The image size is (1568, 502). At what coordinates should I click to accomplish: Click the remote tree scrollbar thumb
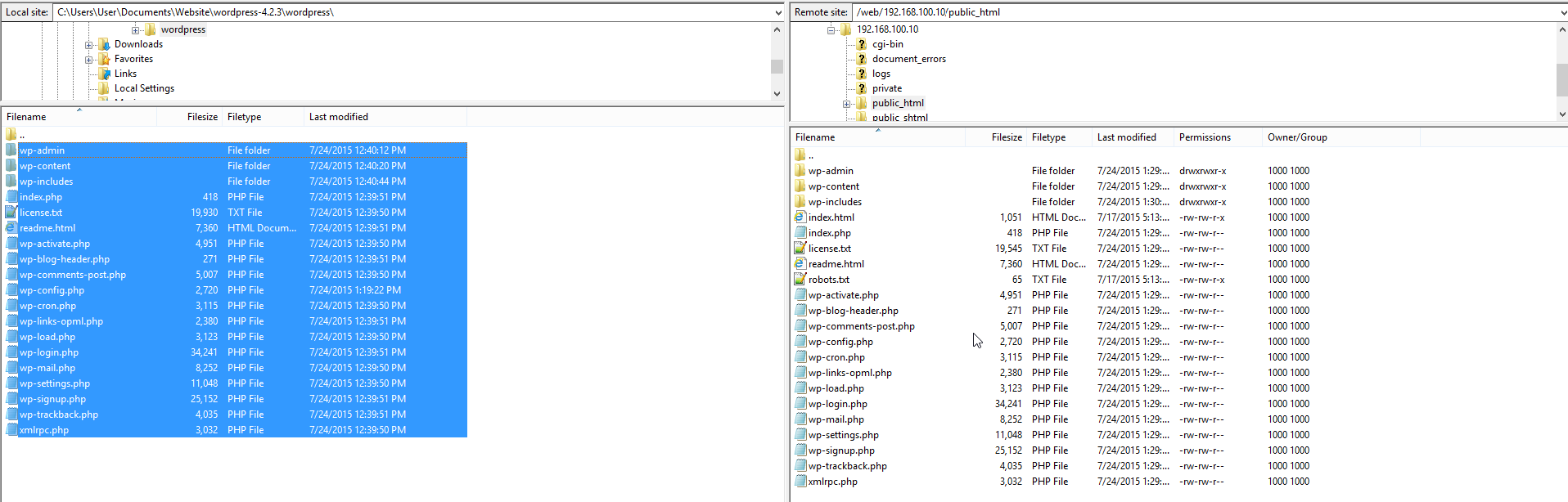1562,80
